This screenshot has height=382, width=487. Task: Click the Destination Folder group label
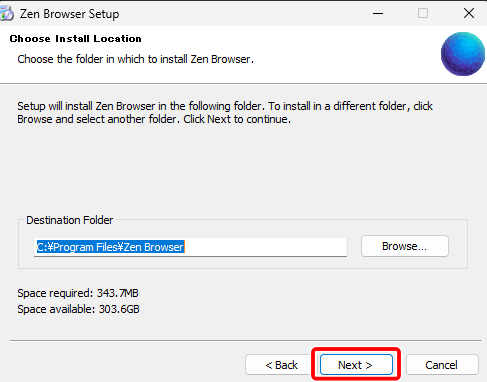tap(70, 220)
